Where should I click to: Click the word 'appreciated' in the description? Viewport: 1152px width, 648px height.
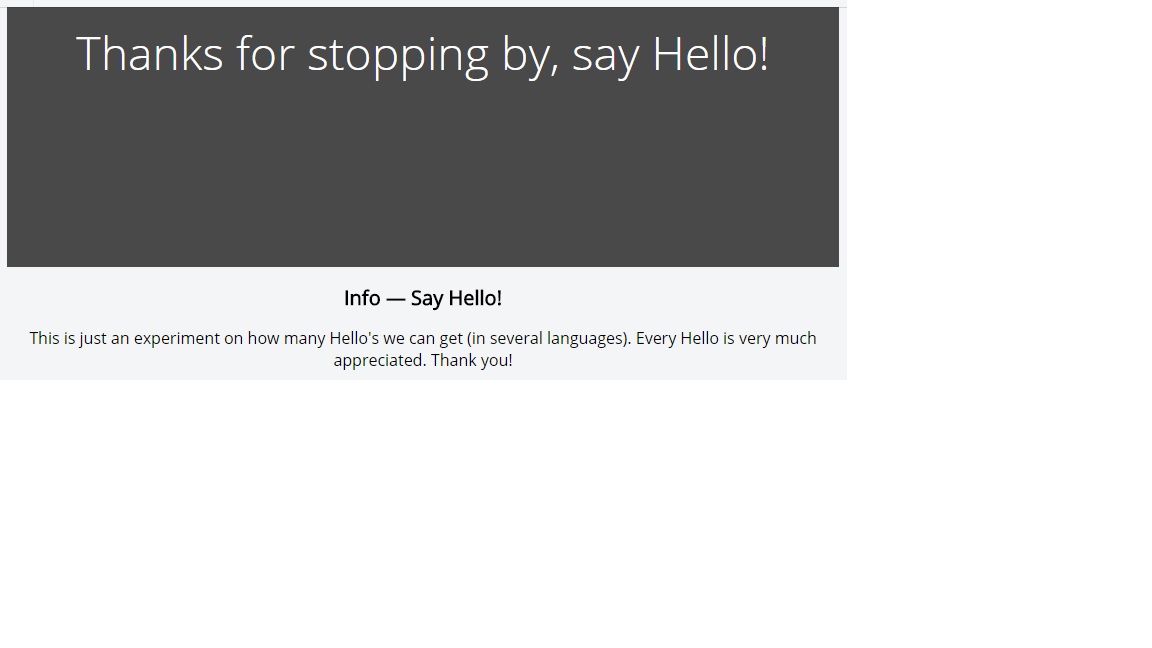coord(380,361)
